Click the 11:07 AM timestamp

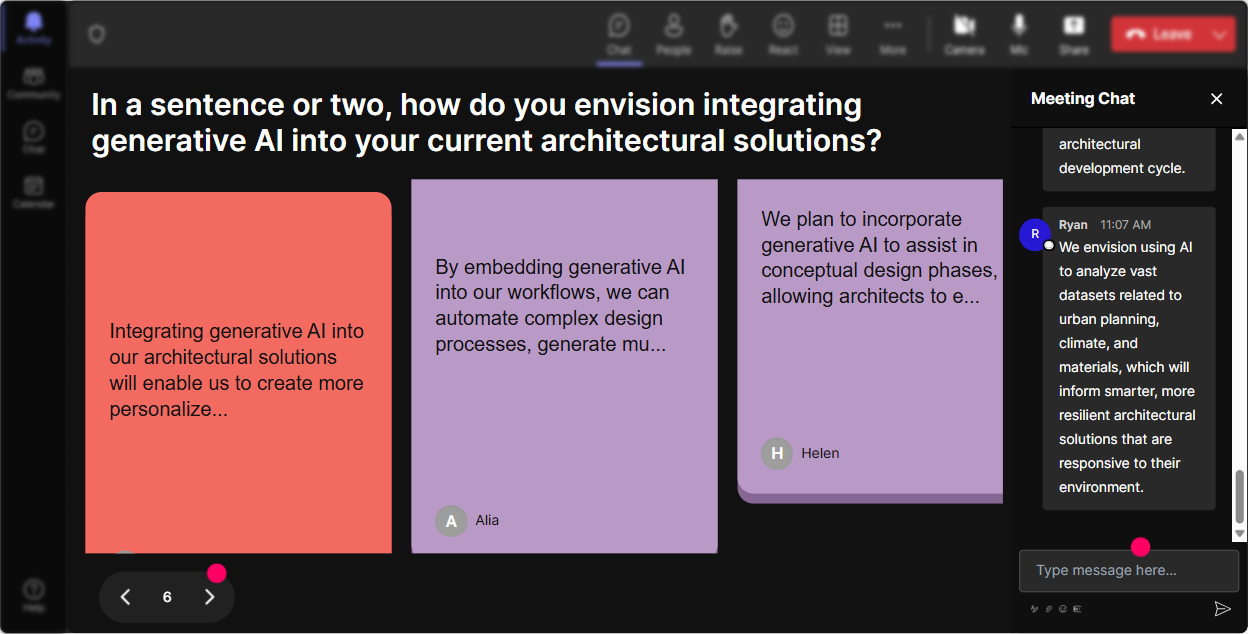(x=1125, y=225)
